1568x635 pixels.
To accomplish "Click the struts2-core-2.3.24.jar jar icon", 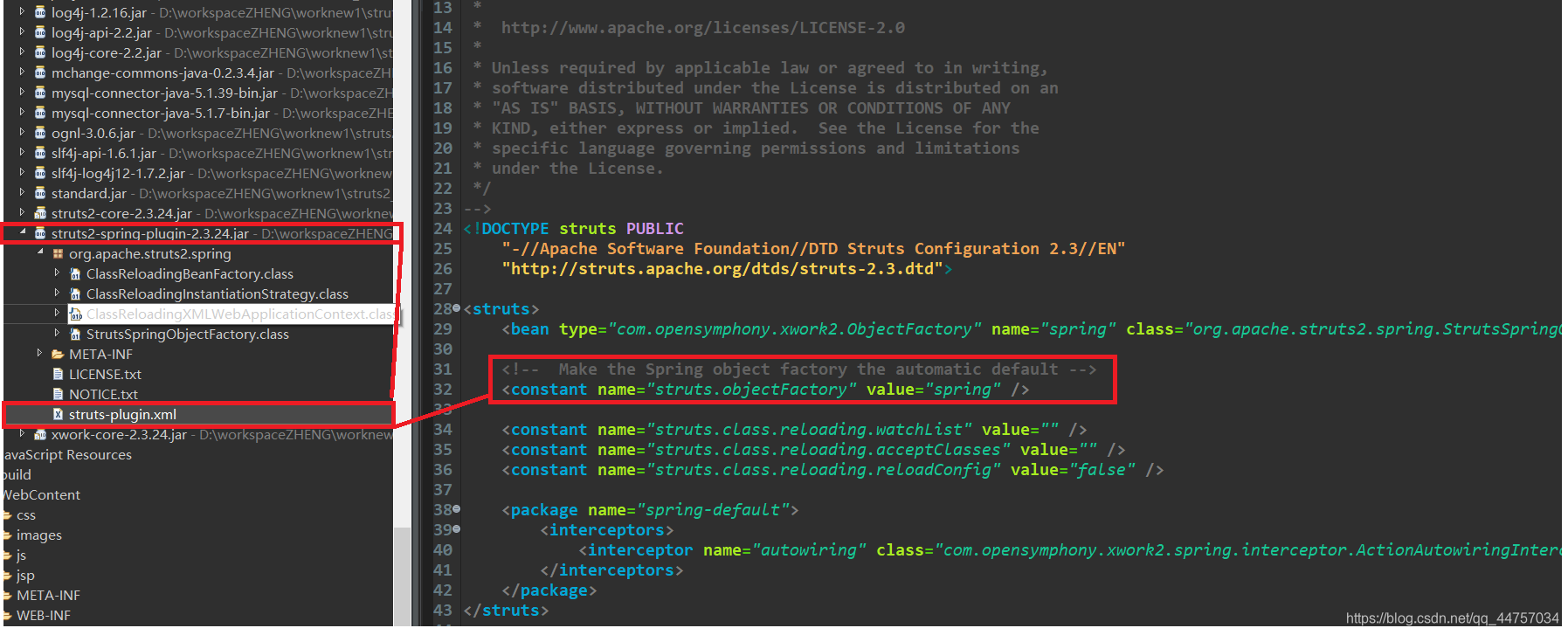I will (40, 213).
